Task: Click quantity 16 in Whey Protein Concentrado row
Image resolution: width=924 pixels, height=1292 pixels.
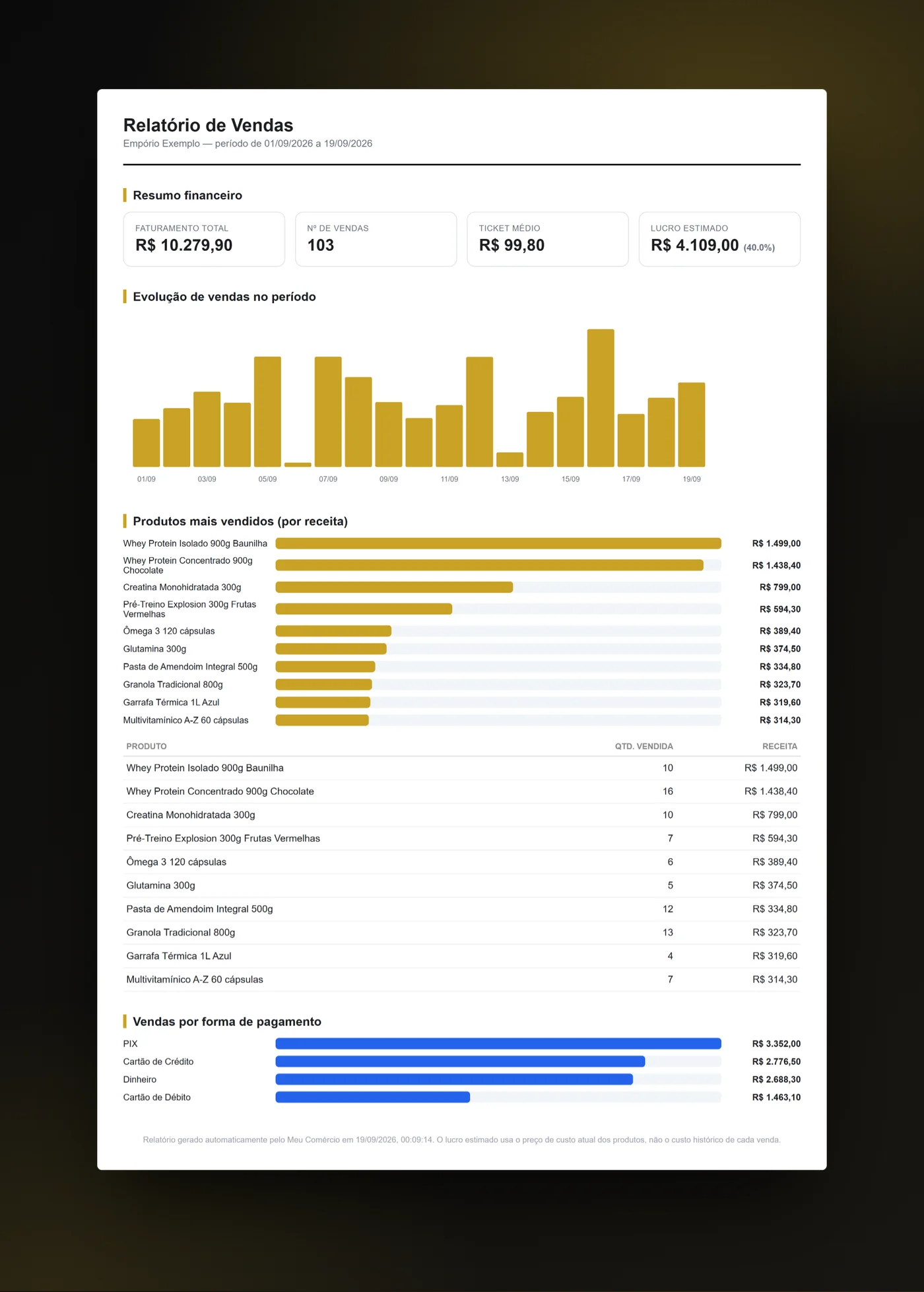Action: [x=668, y=792]
